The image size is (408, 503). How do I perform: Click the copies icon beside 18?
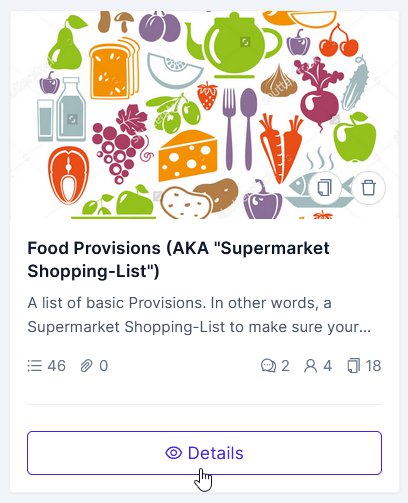pyautogui.click(x=354, y=366)
